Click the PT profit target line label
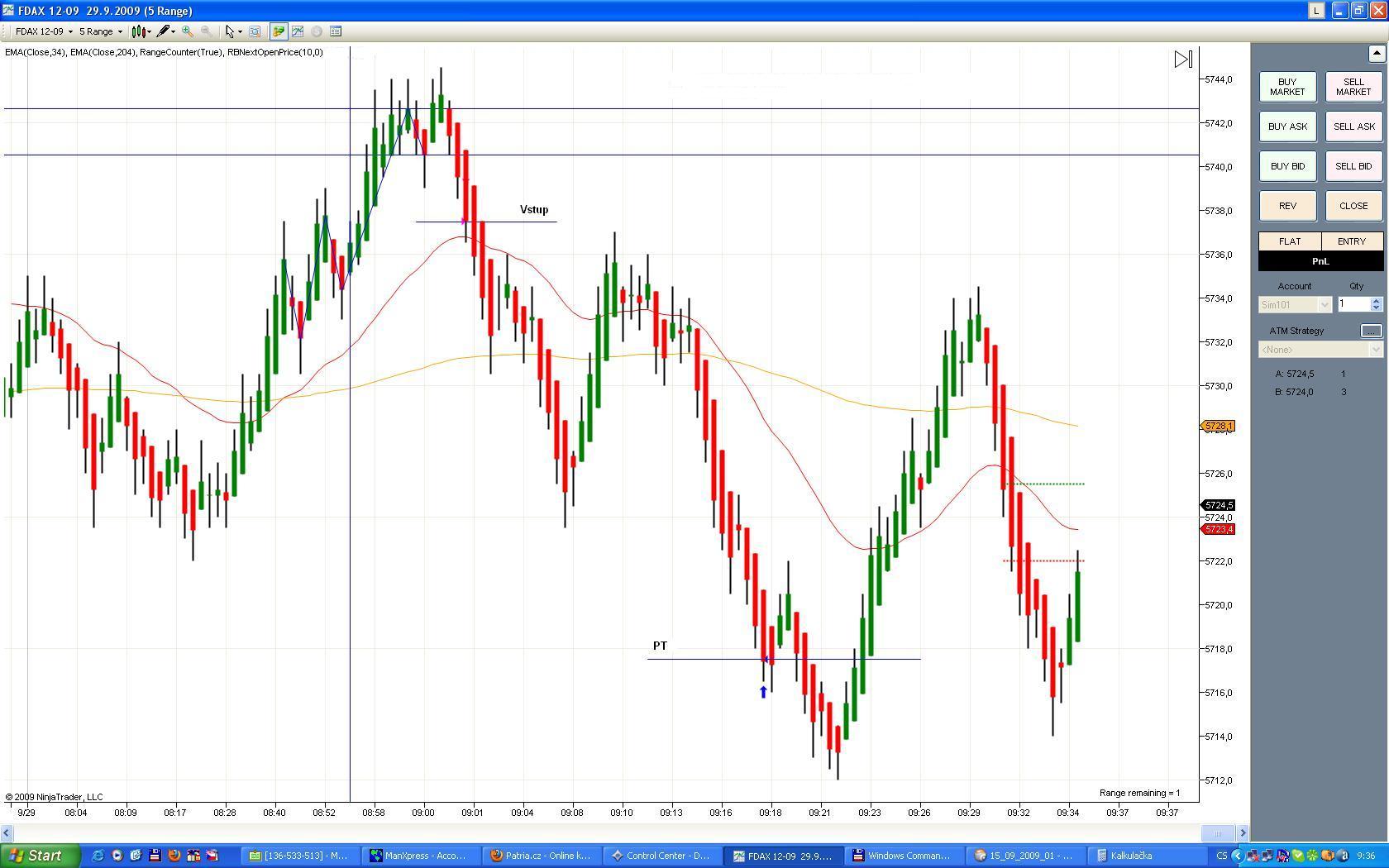1389x868 pixels. (660, 646)
